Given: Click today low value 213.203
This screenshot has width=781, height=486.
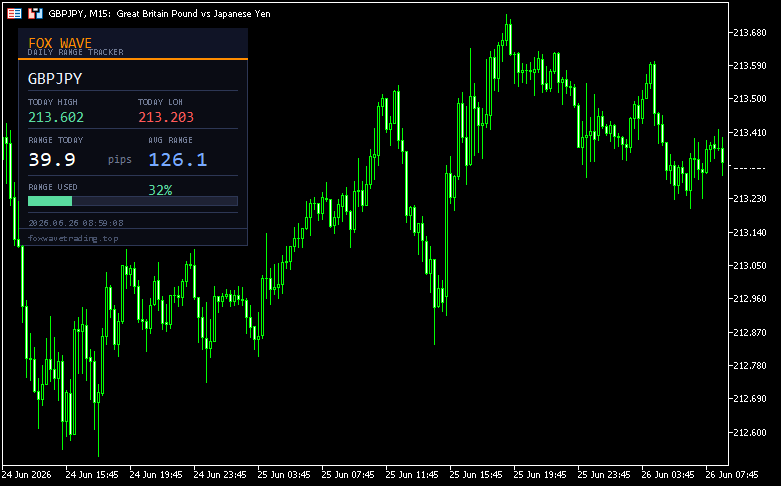Looking at the screenshot, I should pyautogui.click(x=166, y=117).
